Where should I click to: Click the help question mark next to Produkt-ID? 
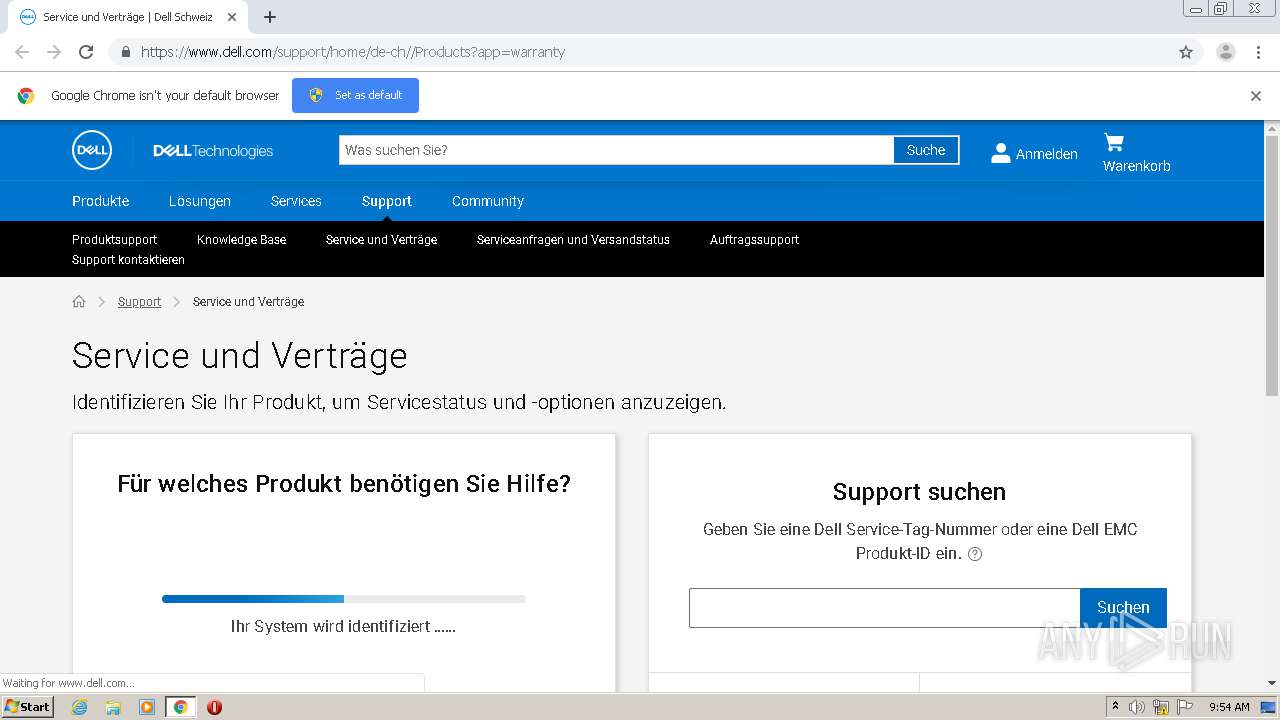(x=975, y=554)
